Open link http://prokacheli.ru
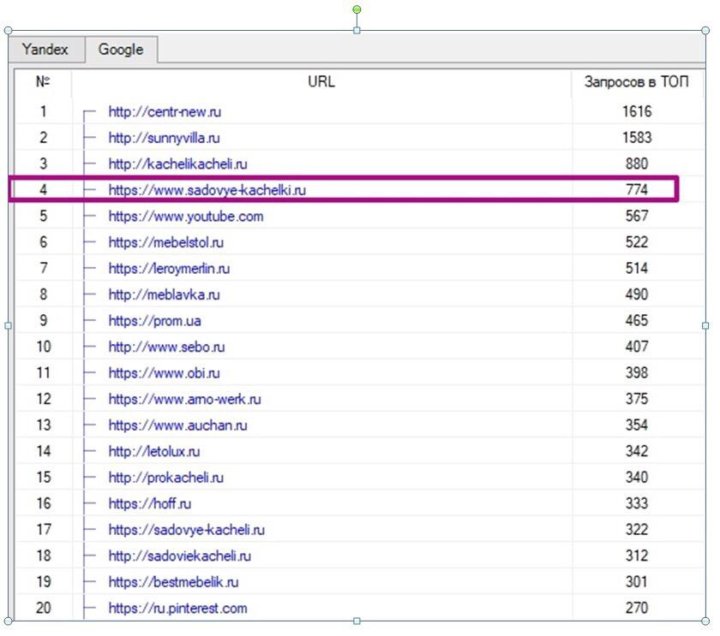Image resolution: width=720 pixels, height=636 pixels. pyautogui.click(x=166, y=478)
